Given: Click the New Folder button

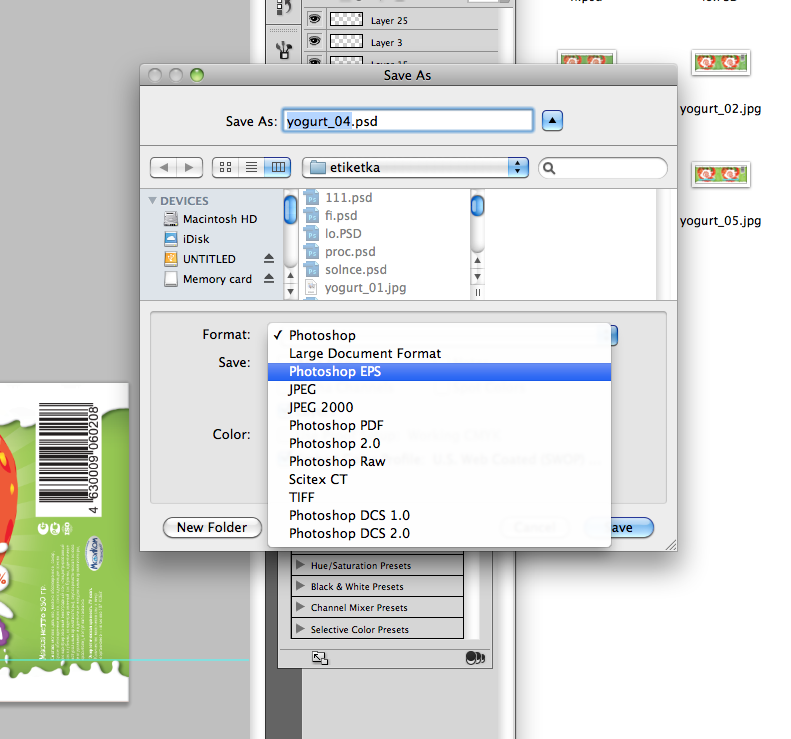Looking at the screenshot, I should (212, 528).
